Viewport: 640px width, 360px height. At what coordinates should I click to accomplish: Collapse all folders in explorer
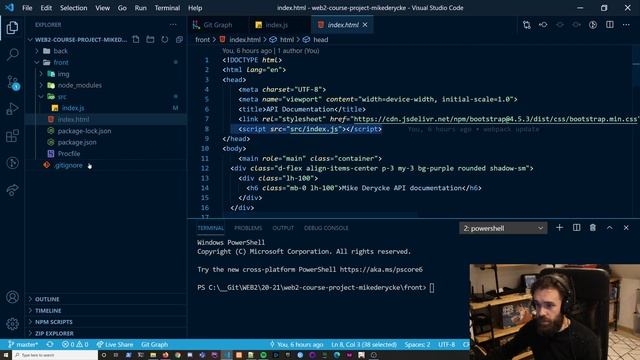point(179,40)
